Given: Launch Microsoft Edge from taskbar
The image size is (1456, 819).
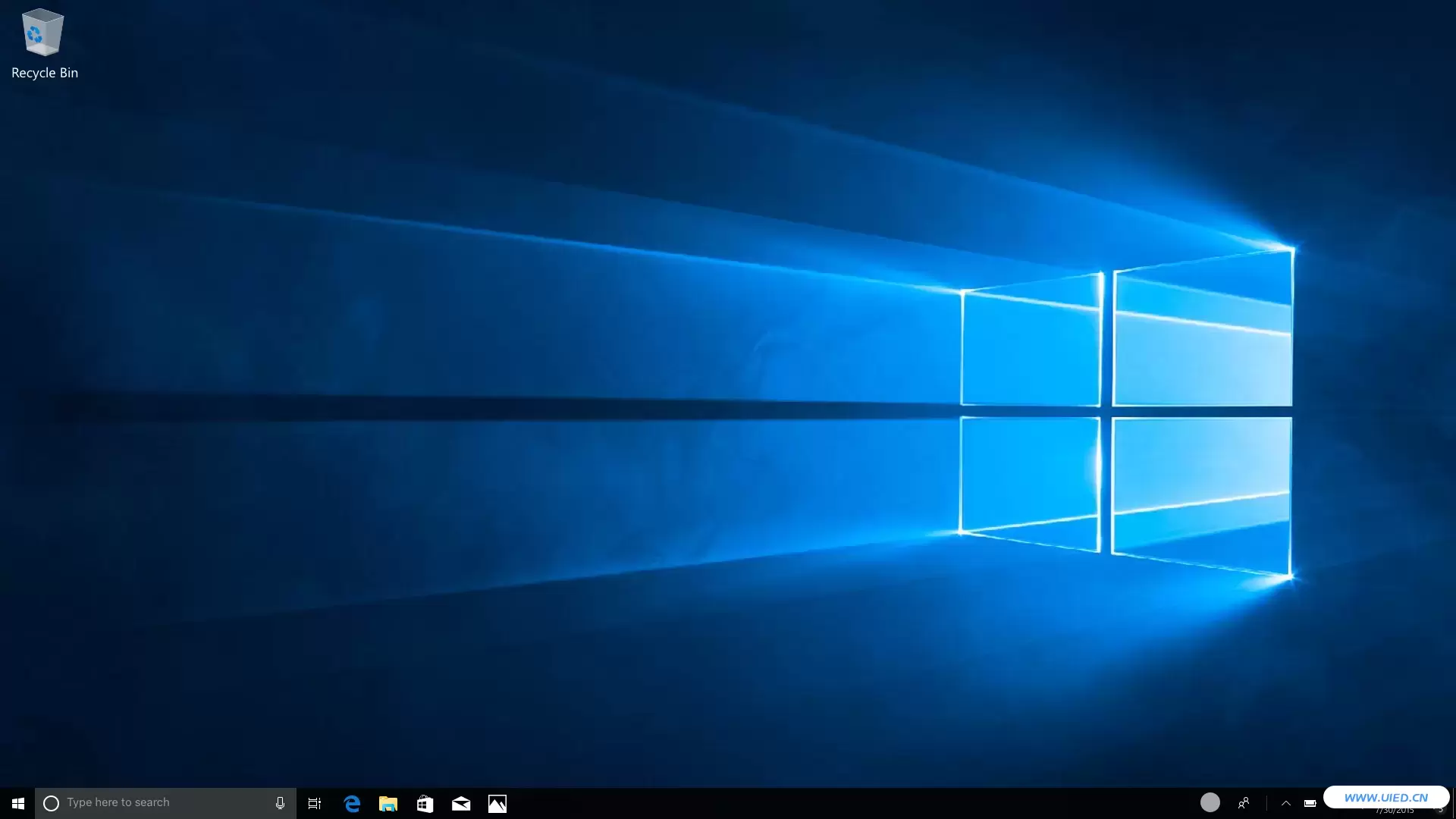Looking at the screenshot, I should (352, 803).
